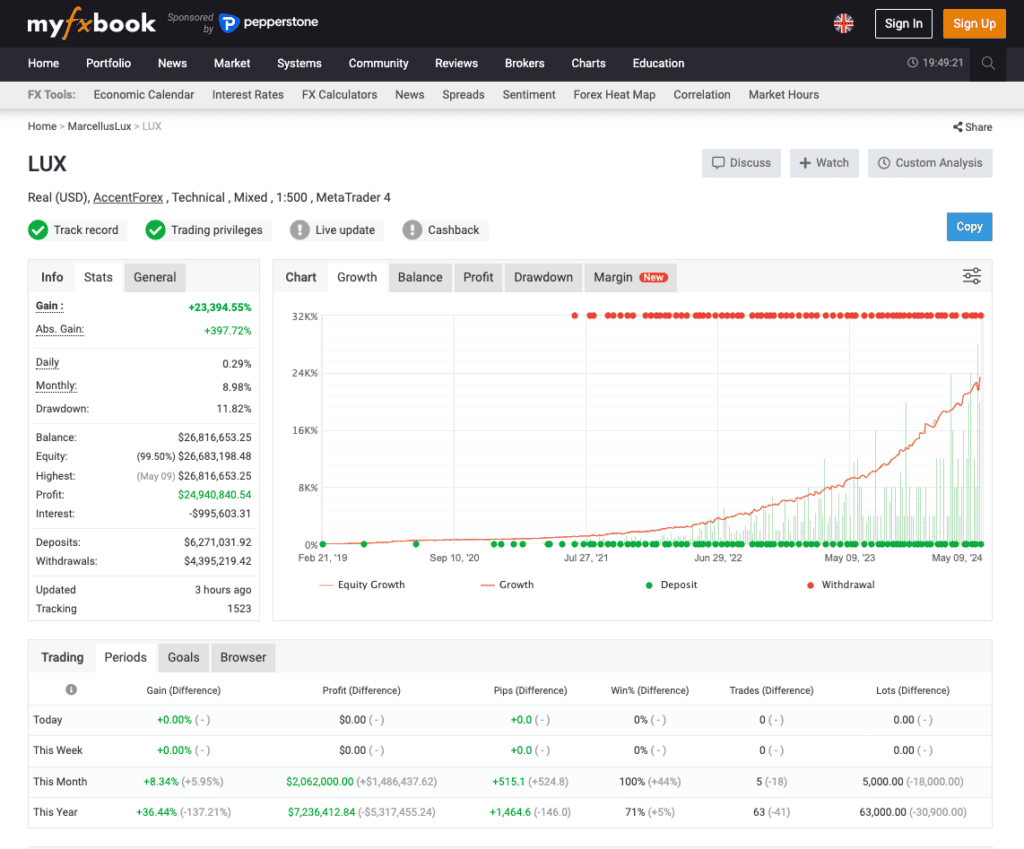Toggle Deposit markers in chart legend
Image resolution: width=1024 pixels, height=849 pixels.
[671, 585]
